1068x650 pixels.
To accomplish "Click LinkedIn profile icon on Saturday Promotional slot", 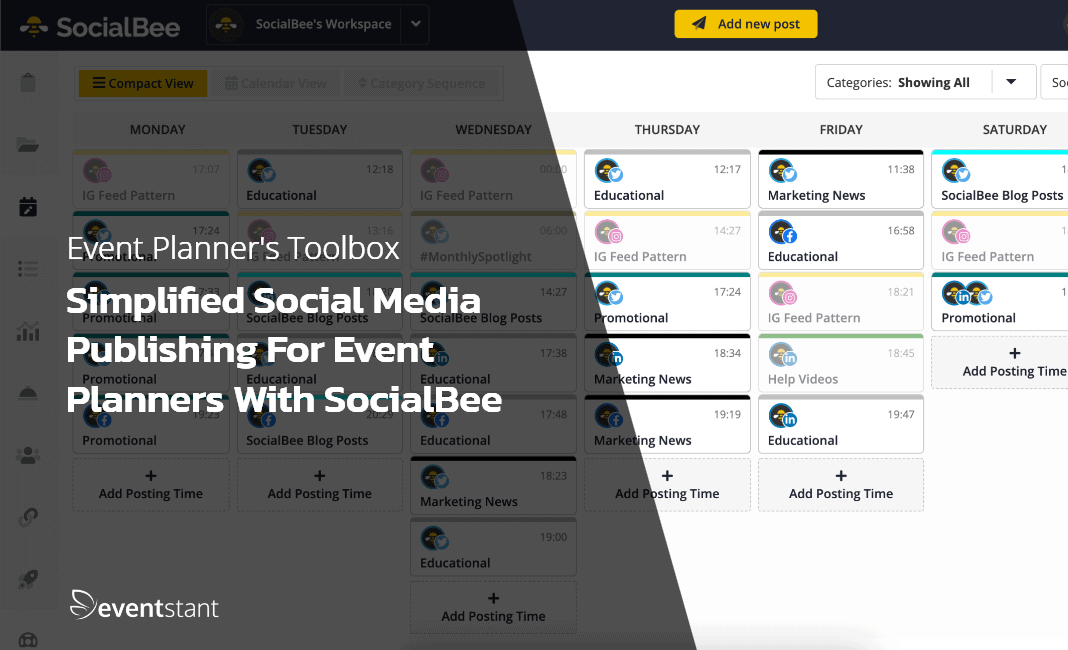I will [x=956, y=294].
